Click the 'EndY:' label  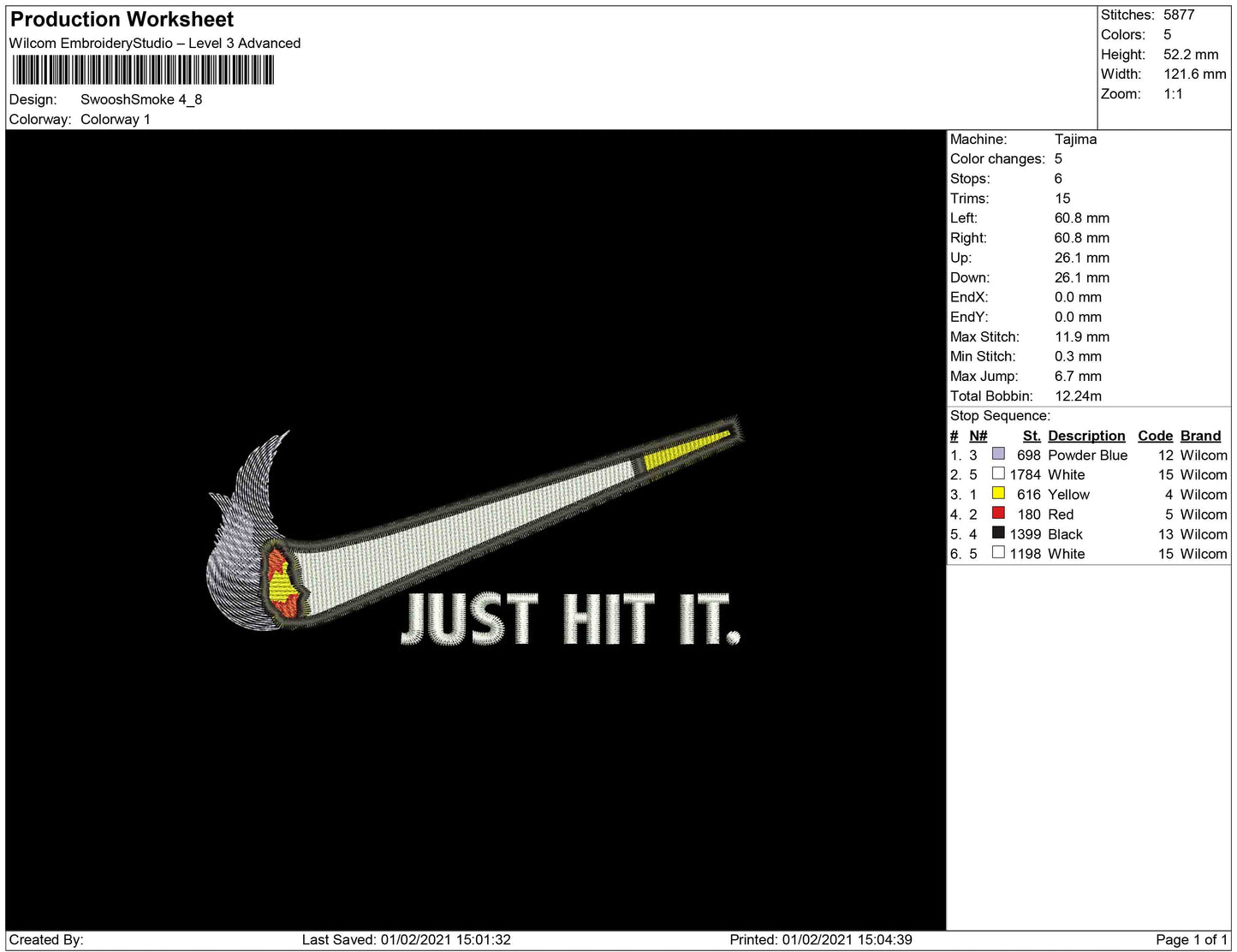[969, 317]
